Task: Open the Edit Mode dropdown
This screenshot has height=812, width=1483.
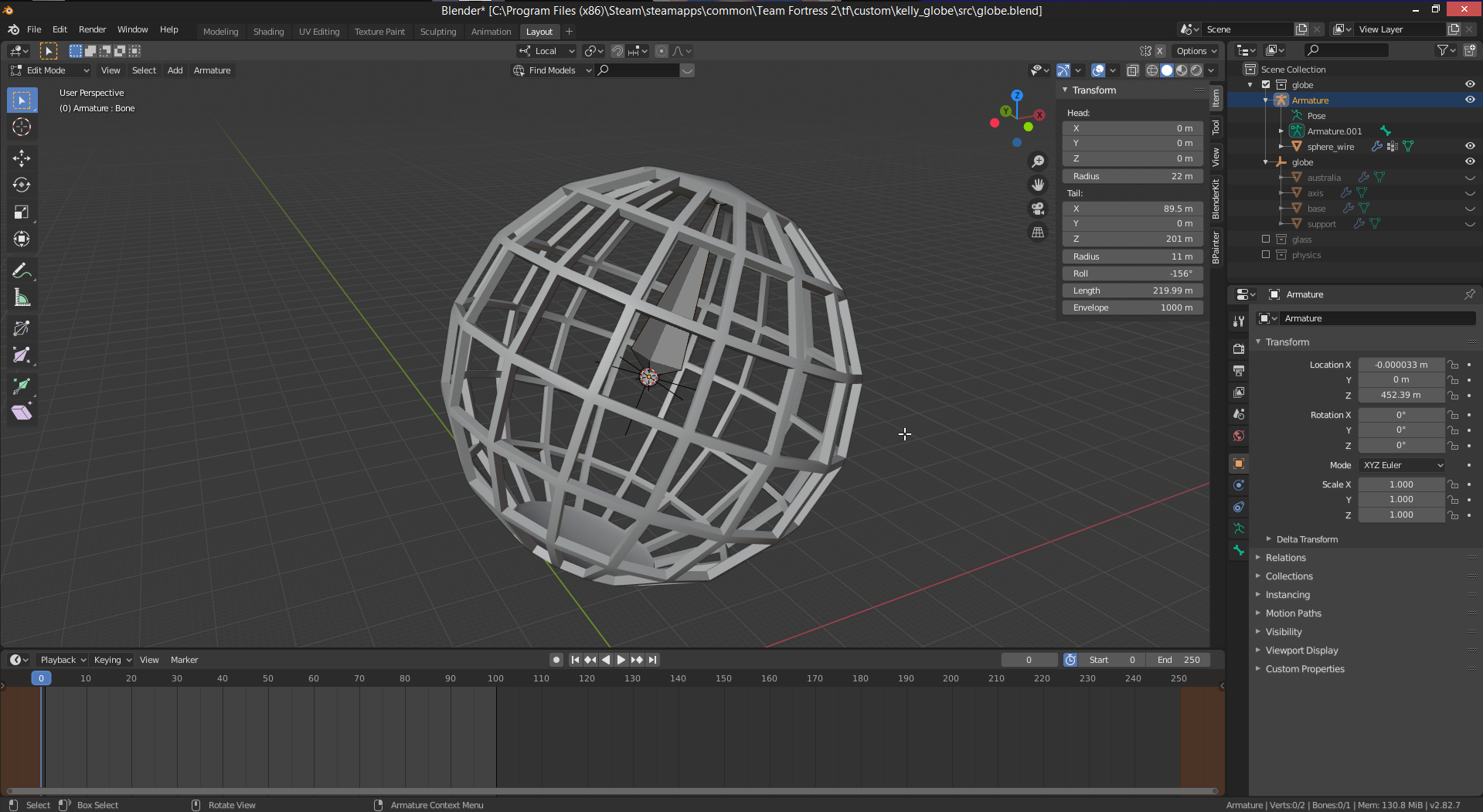Action: coord(50,70)
